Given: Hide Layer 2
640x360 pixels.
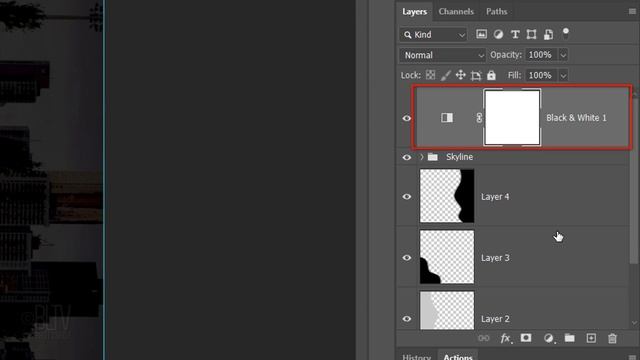Looking at the screenshot, I should 407,319.
